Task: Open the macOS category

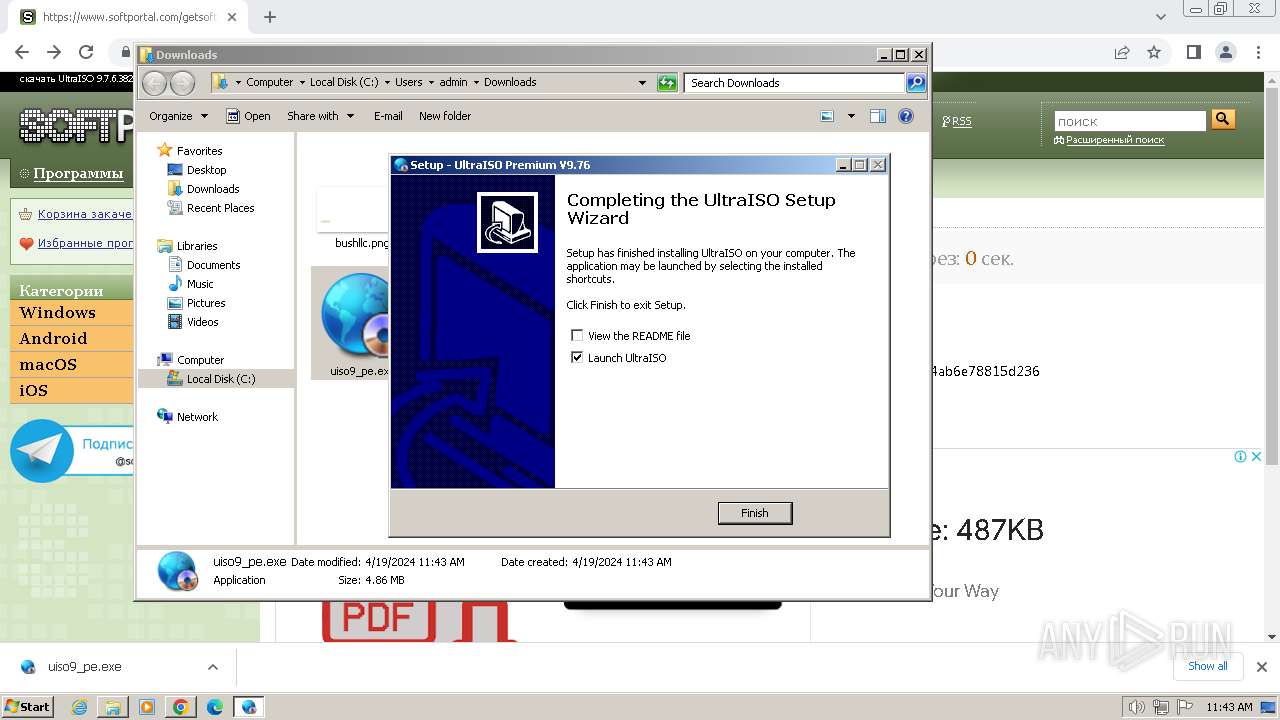Action: click(x=71, y=365)
